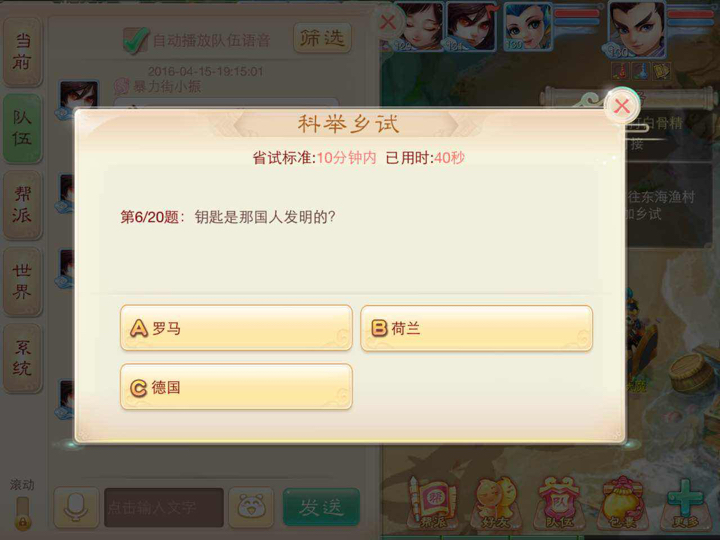
Task: Click the 发送 send button
Action: pyautogui.click(x=321, y=507)
